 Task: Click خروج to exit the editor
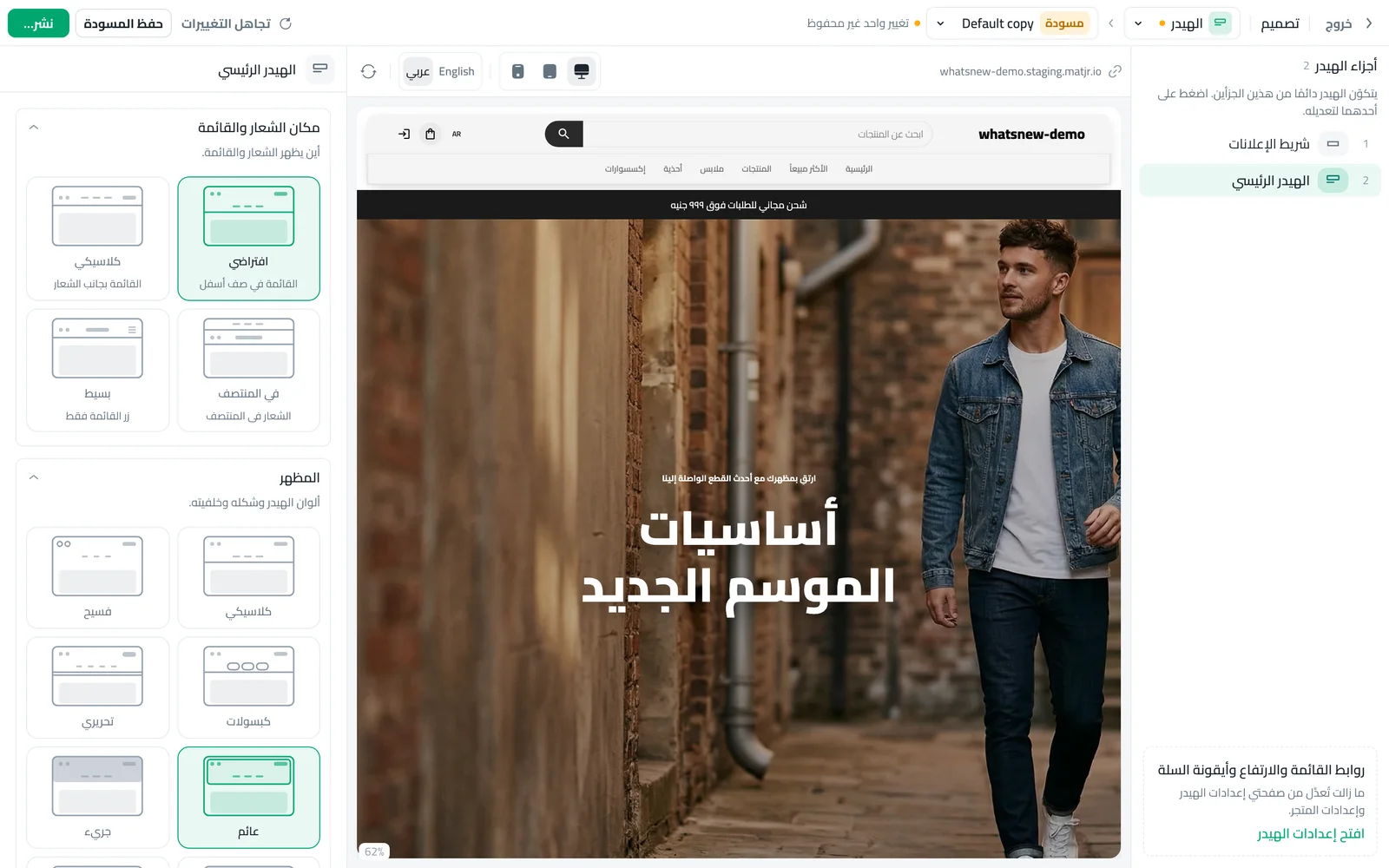(1338, 23)
